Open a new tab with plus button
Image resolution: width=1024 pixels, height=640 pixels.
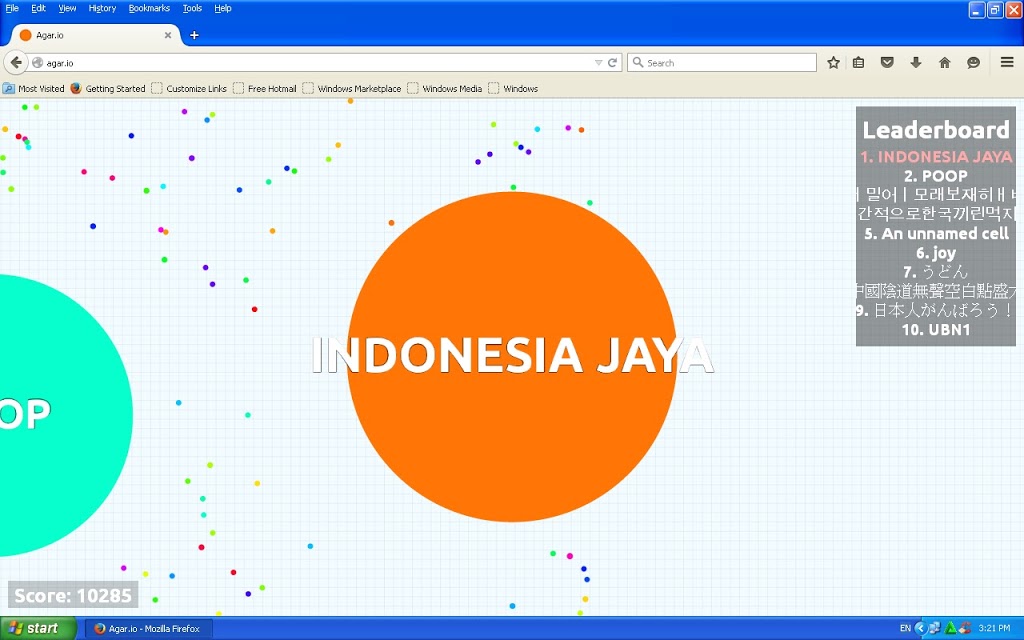[x=194, y=35]
